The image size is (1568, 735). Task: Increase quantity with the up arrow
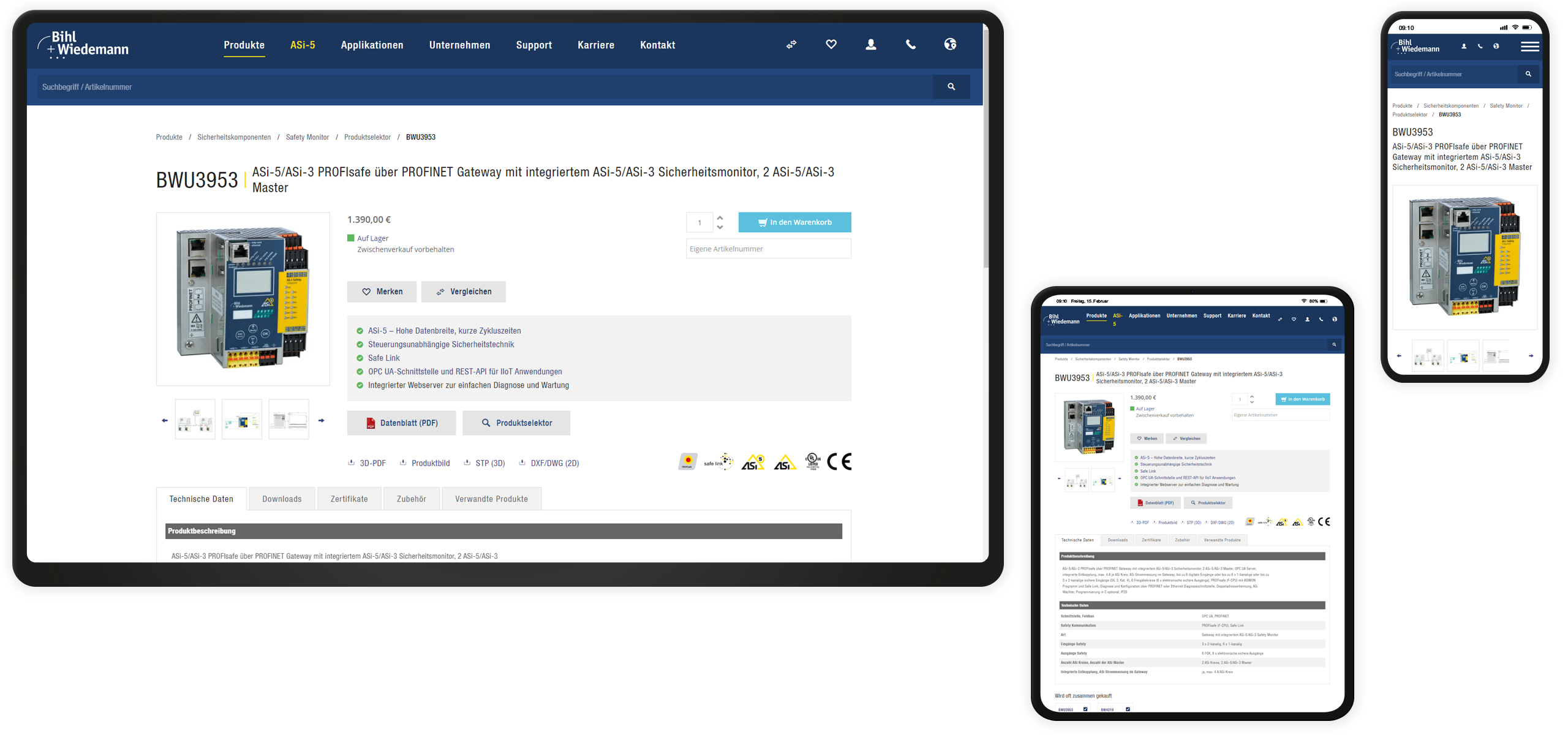point(720,217)
